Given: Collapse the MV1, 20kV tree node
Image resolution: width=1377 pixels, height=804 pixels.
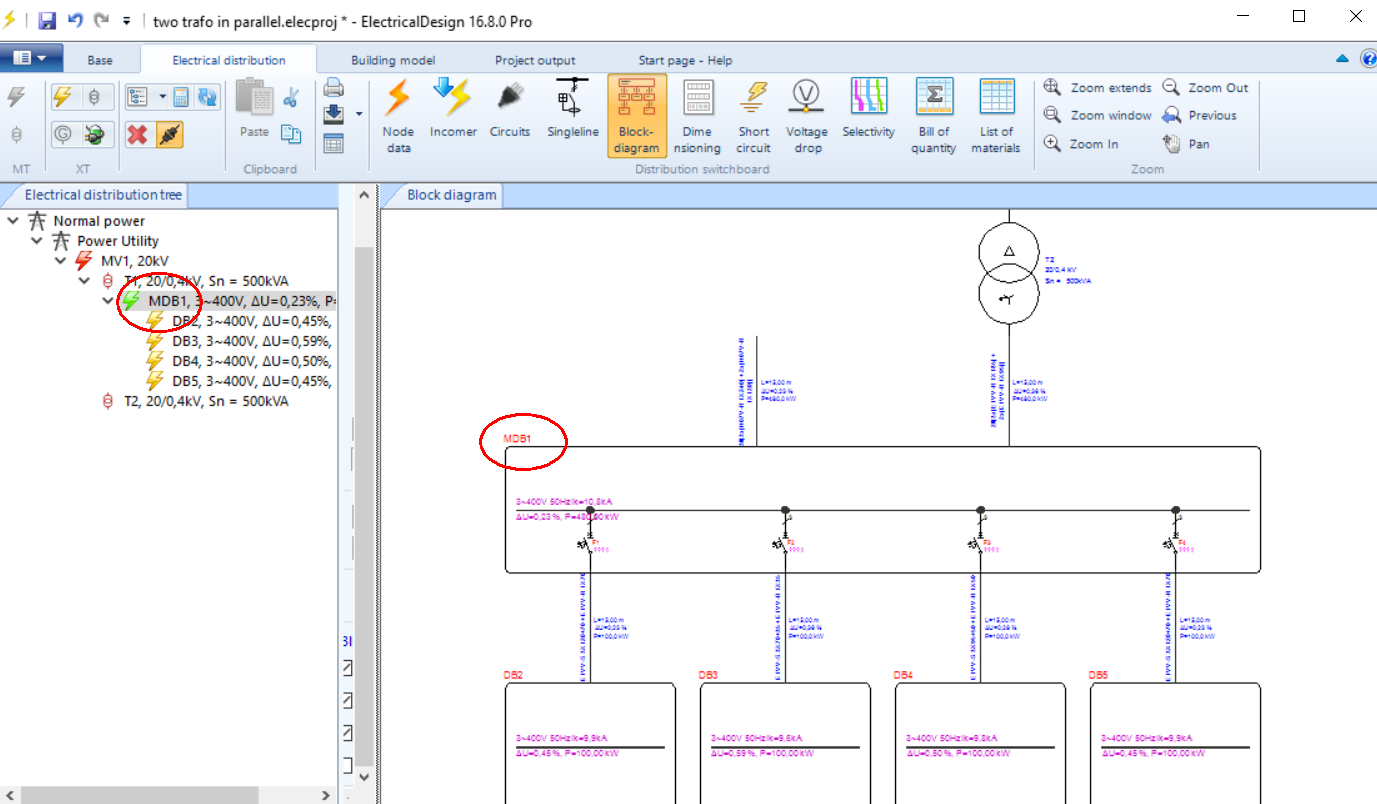Looking at the screenshot, I should pos(60,261).
